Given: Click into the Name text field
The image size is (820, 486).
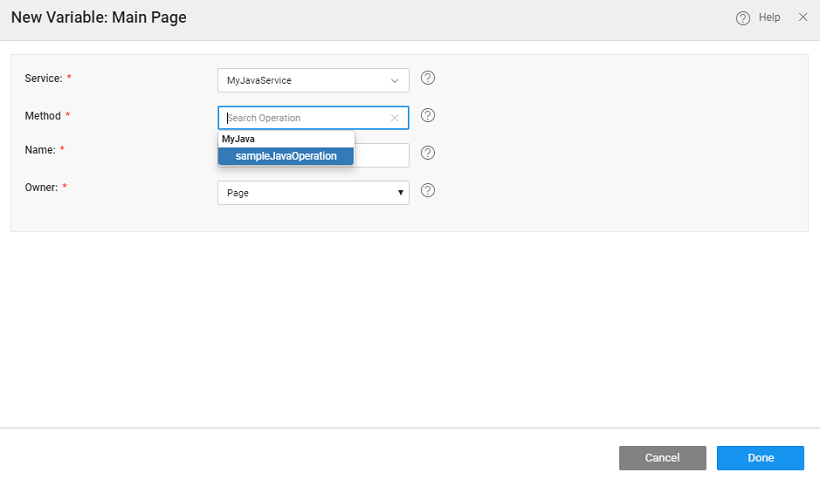Looking at the screenshot, I should point(382,155).
